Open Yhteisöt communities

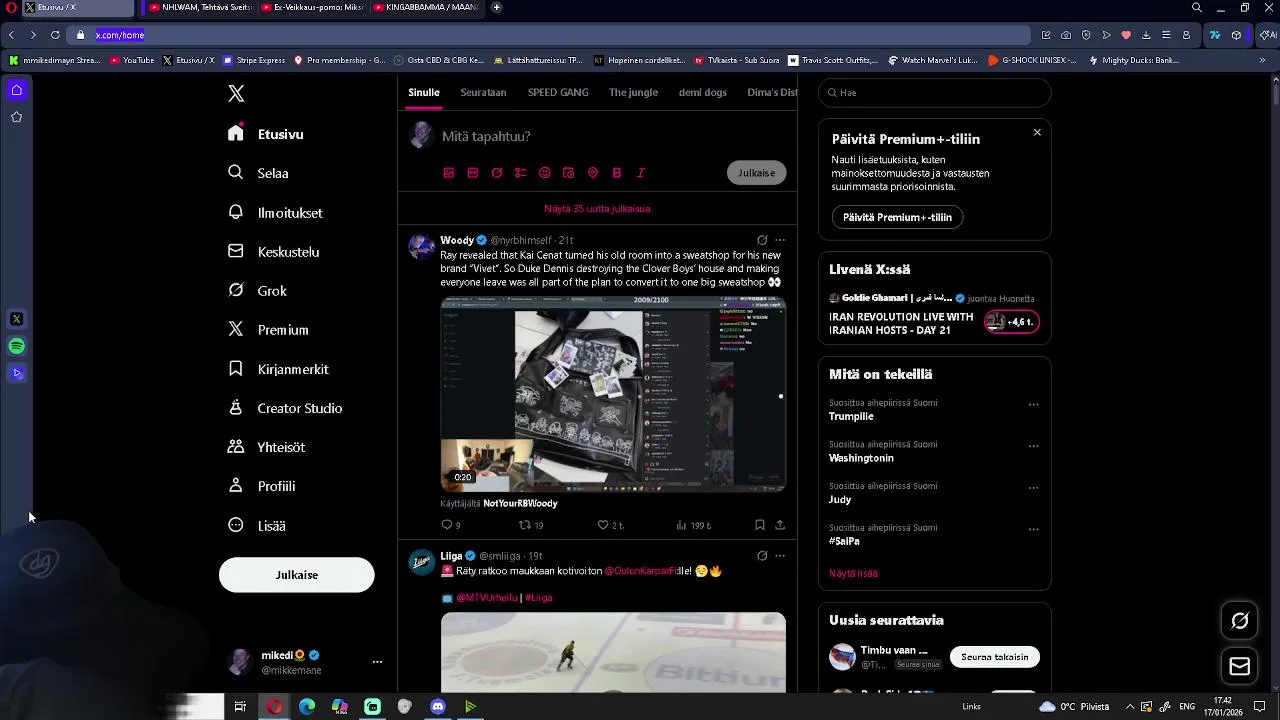click(266, 447)
